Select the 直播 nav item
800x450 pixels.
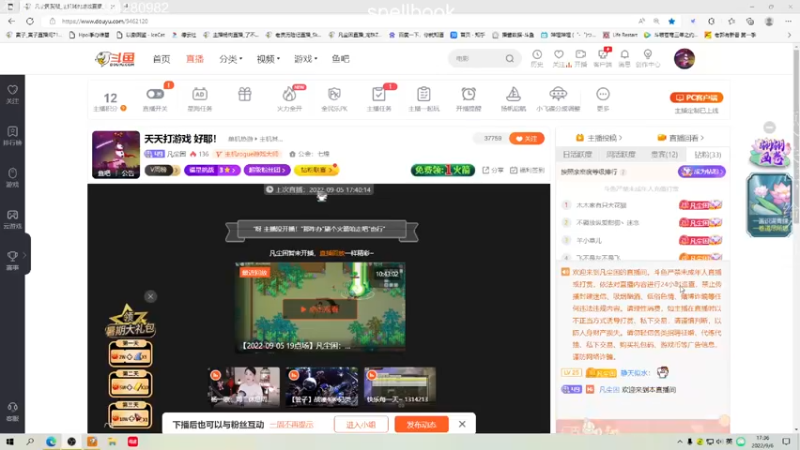(195, 59)
